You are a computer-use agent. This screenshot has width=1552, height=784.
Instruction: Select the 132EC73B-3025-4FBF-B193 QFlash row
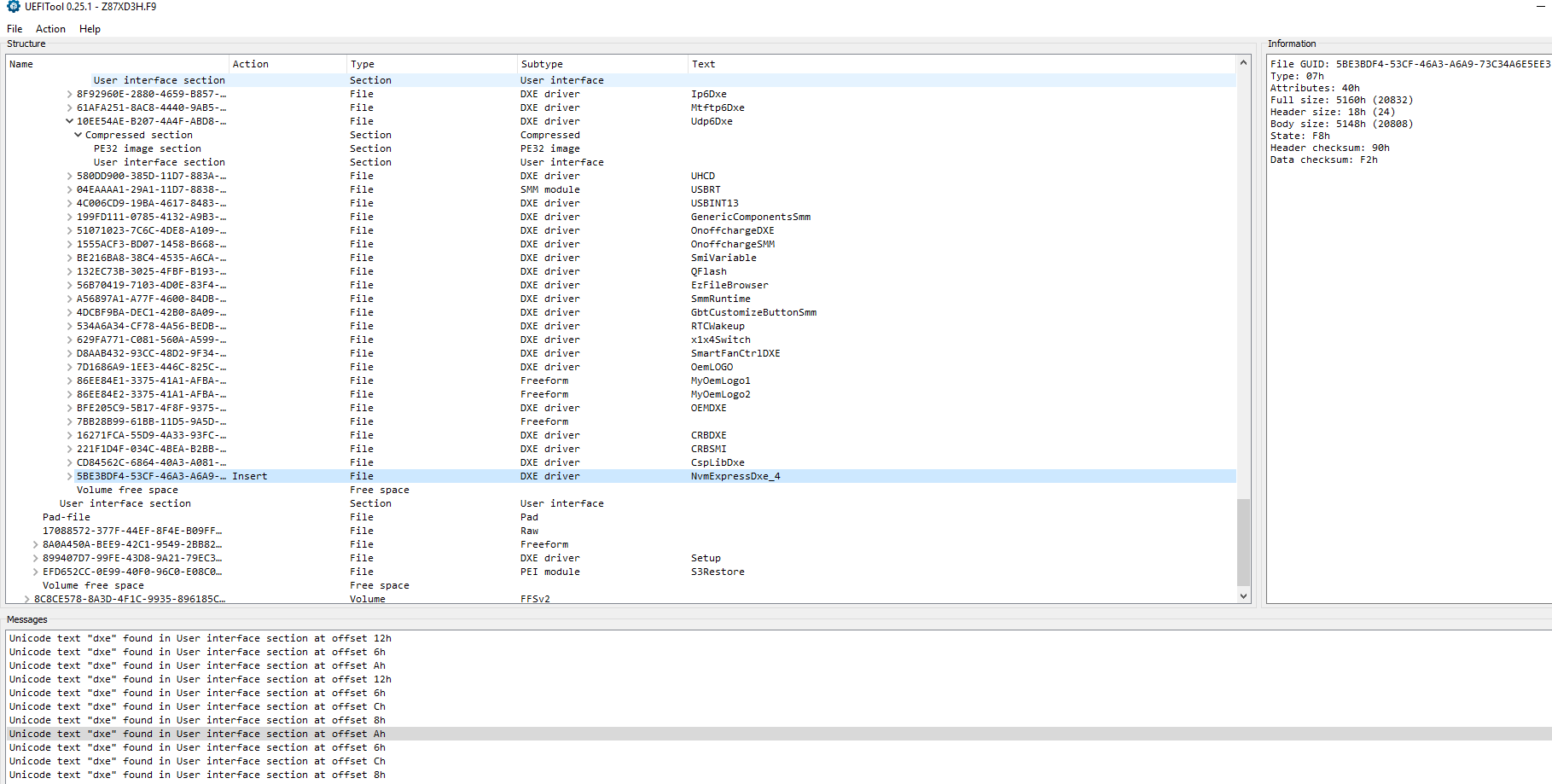[621, 272]
